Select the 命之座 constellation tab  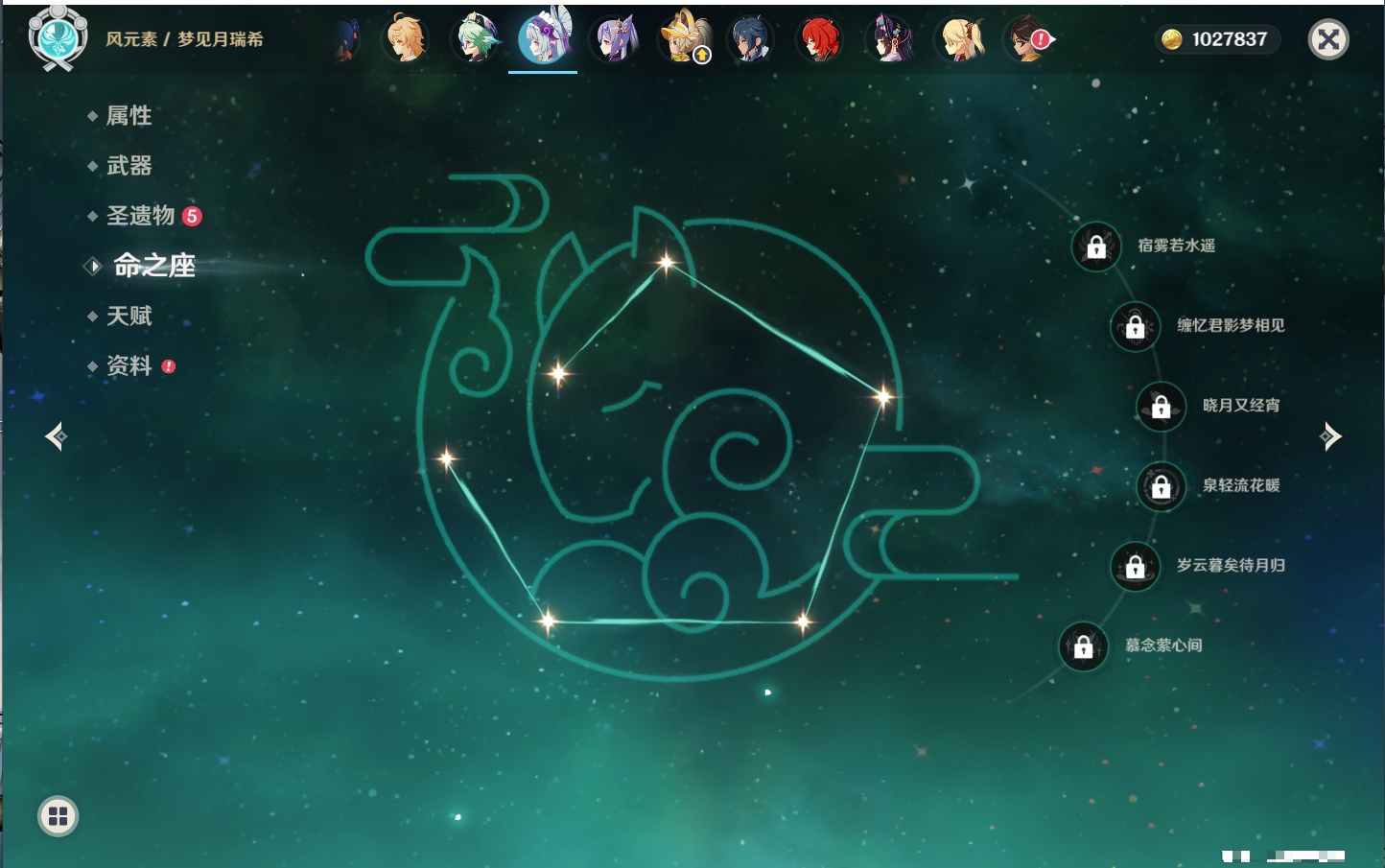click(x=153, y=266)
